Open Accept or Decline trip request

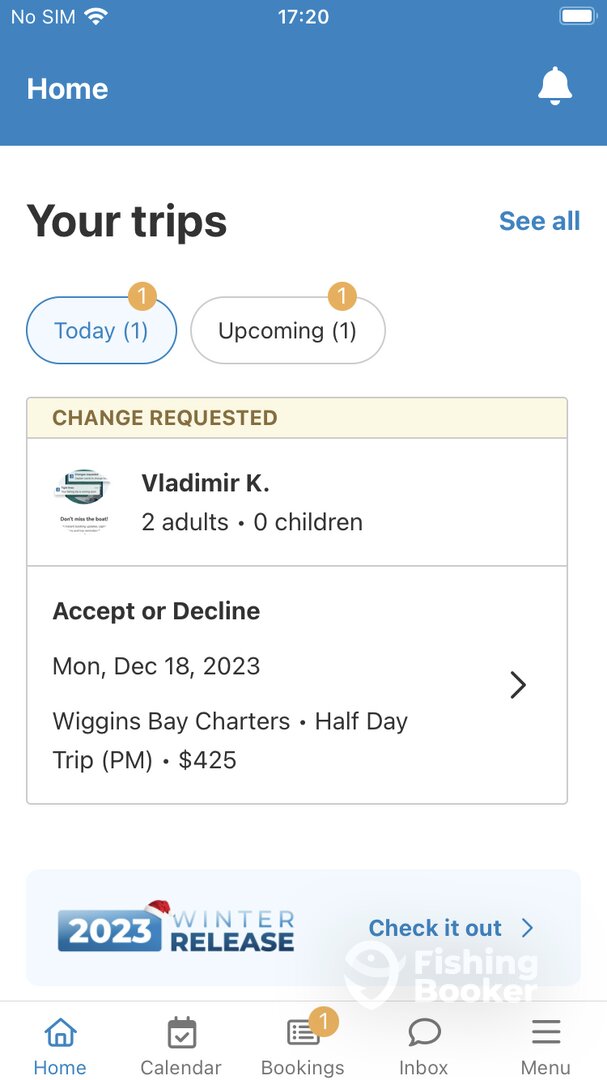[x=156, y=611]
